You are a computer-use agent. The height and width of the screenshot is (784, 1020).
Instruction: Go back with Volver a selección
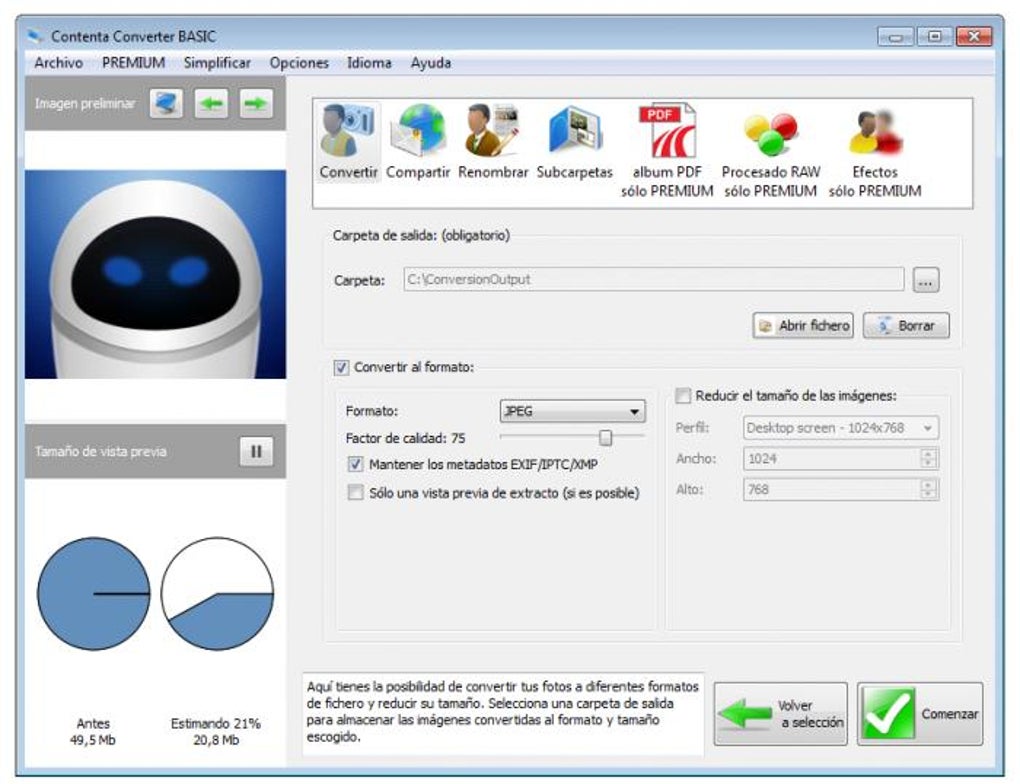(781, 714)
